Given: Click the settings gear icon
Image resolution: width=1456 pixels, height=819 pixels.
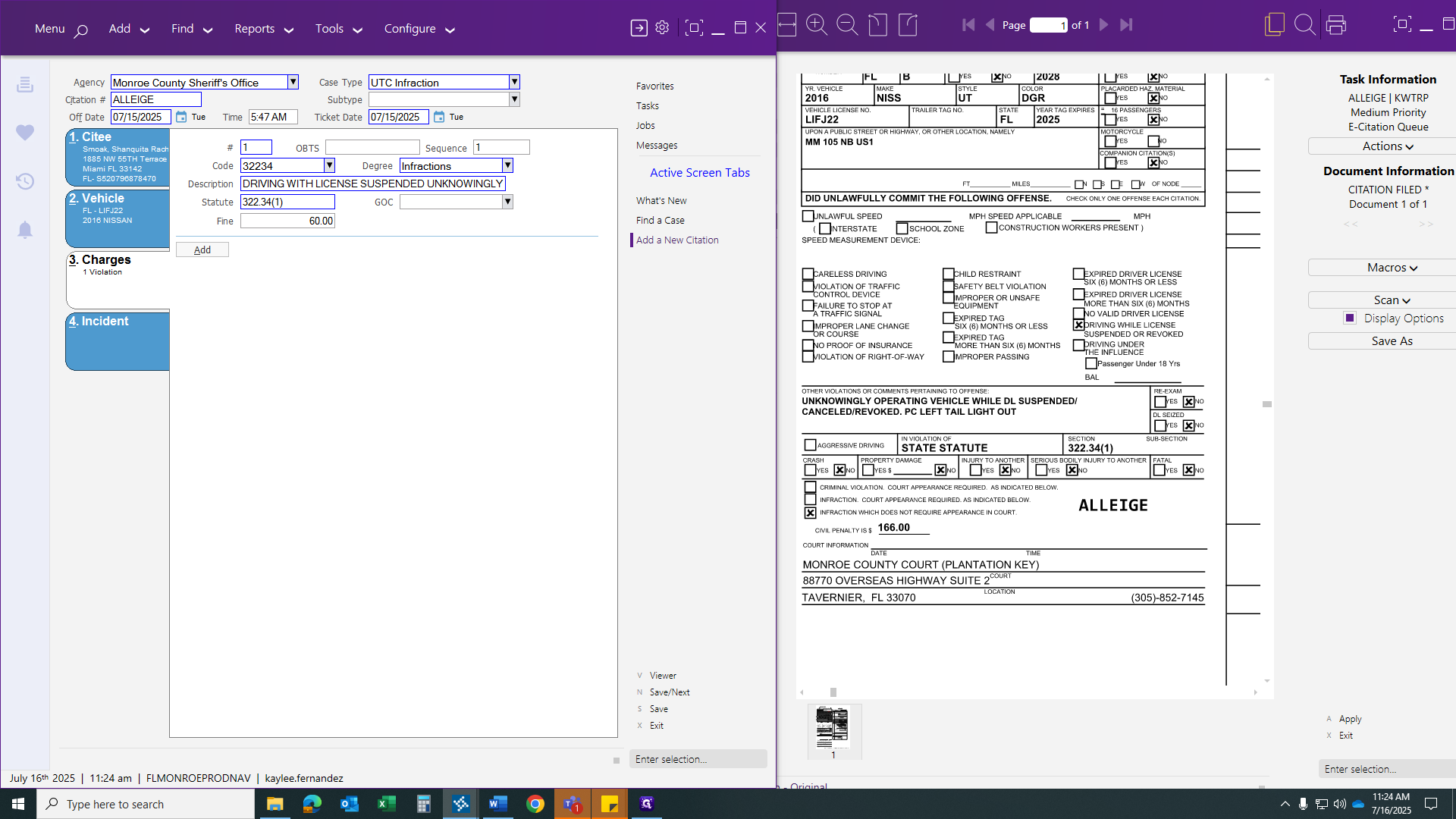Looking at the screenshot, I should 662,28.
